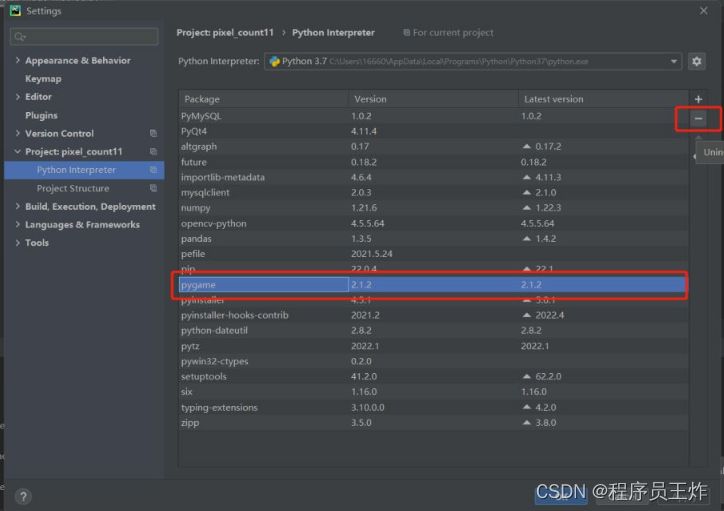
Task: Select the future package row
Action: pyautogui.click(x=433, y=162)
